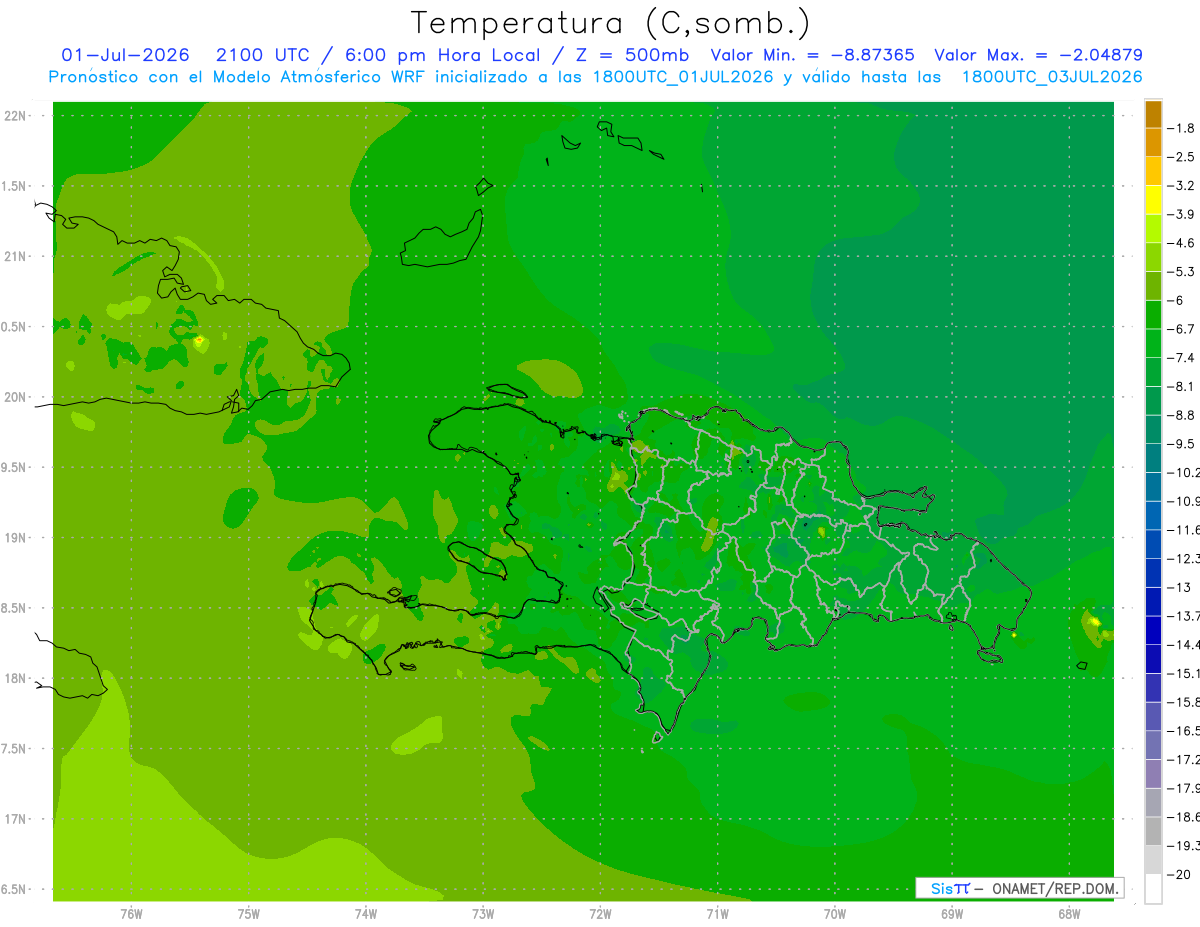The height and width of the screenshot is (927, 1200).
Task: Click the "-7.4" legend value
Action: (1181, 358)
